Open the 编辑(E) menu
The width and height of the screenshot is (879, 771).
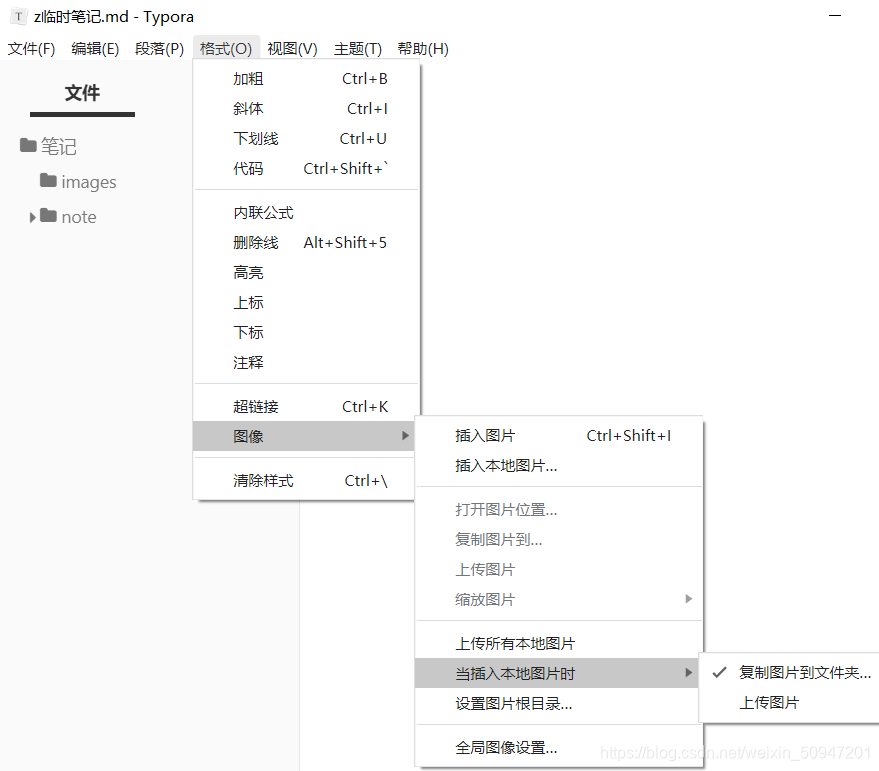point(95,49)
